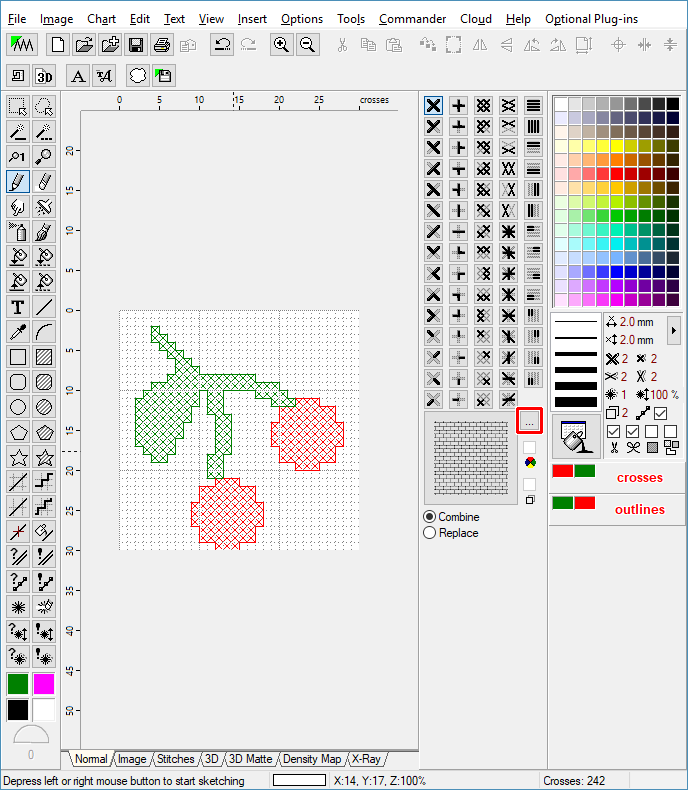Open the Chart menu
The image size is (688, 790).
pyautogui.click(x=101, y=19)
